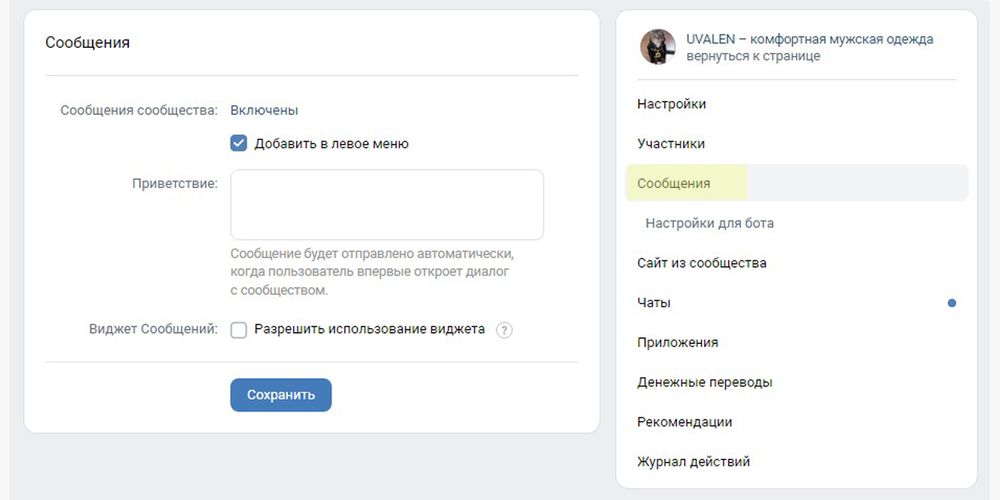
Task: Follow the "вернуться к странице" link
Action: pyautogui.click(x=753, y=56)
